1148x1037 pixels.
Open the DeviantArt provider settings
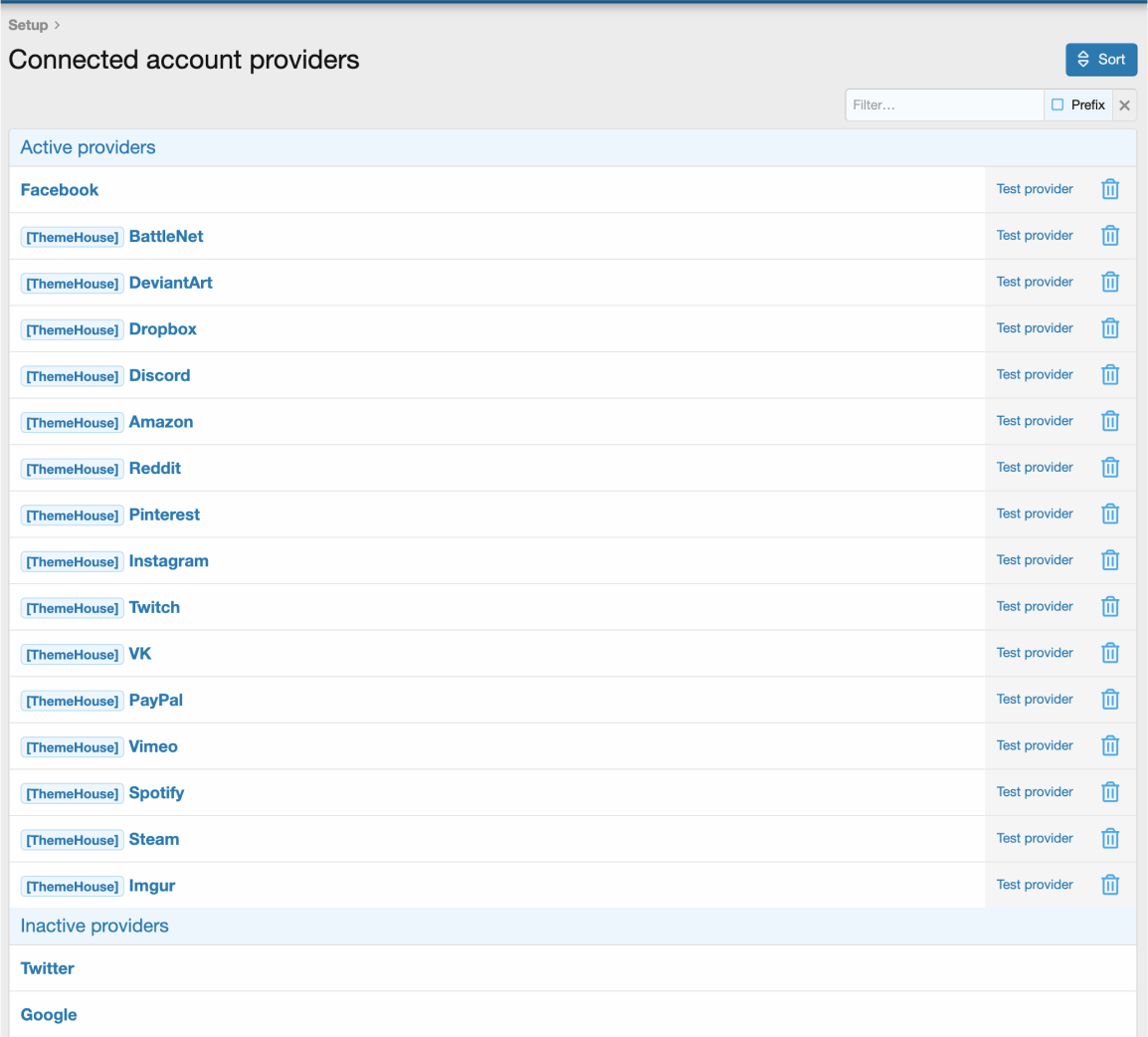coord(170,283)
